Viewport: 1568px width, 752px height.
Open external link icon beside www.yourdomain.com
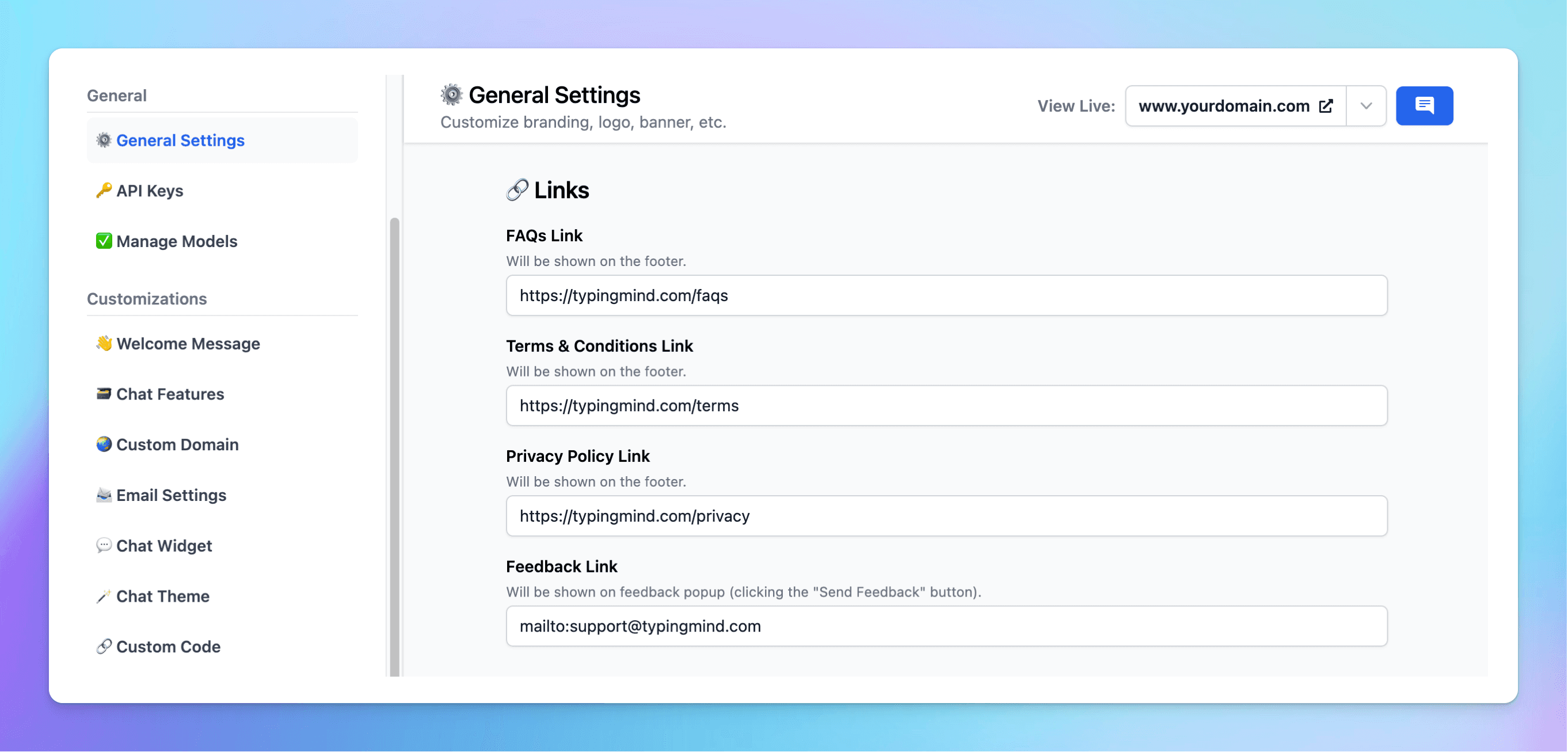tap(1326, 106)
